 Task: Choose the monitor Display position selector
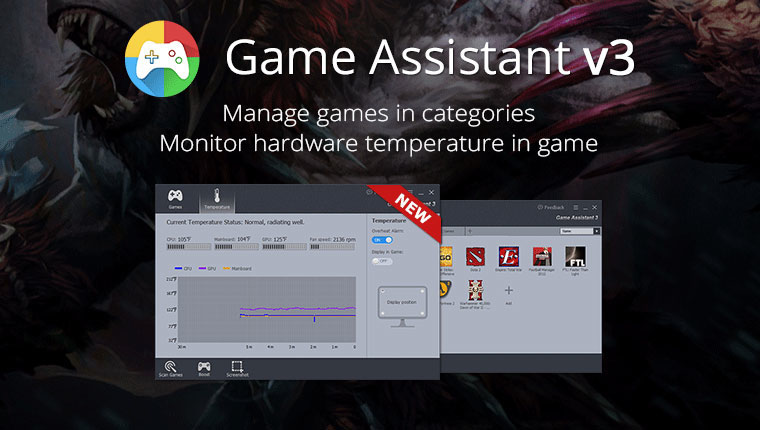pos(402,307)
